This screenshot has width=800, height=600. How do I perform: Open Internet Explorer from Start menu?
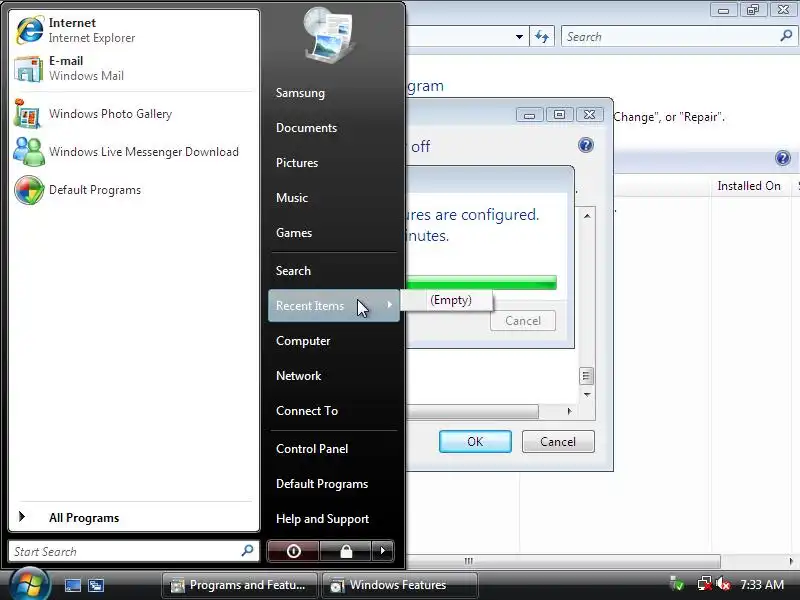coord(133,30)
